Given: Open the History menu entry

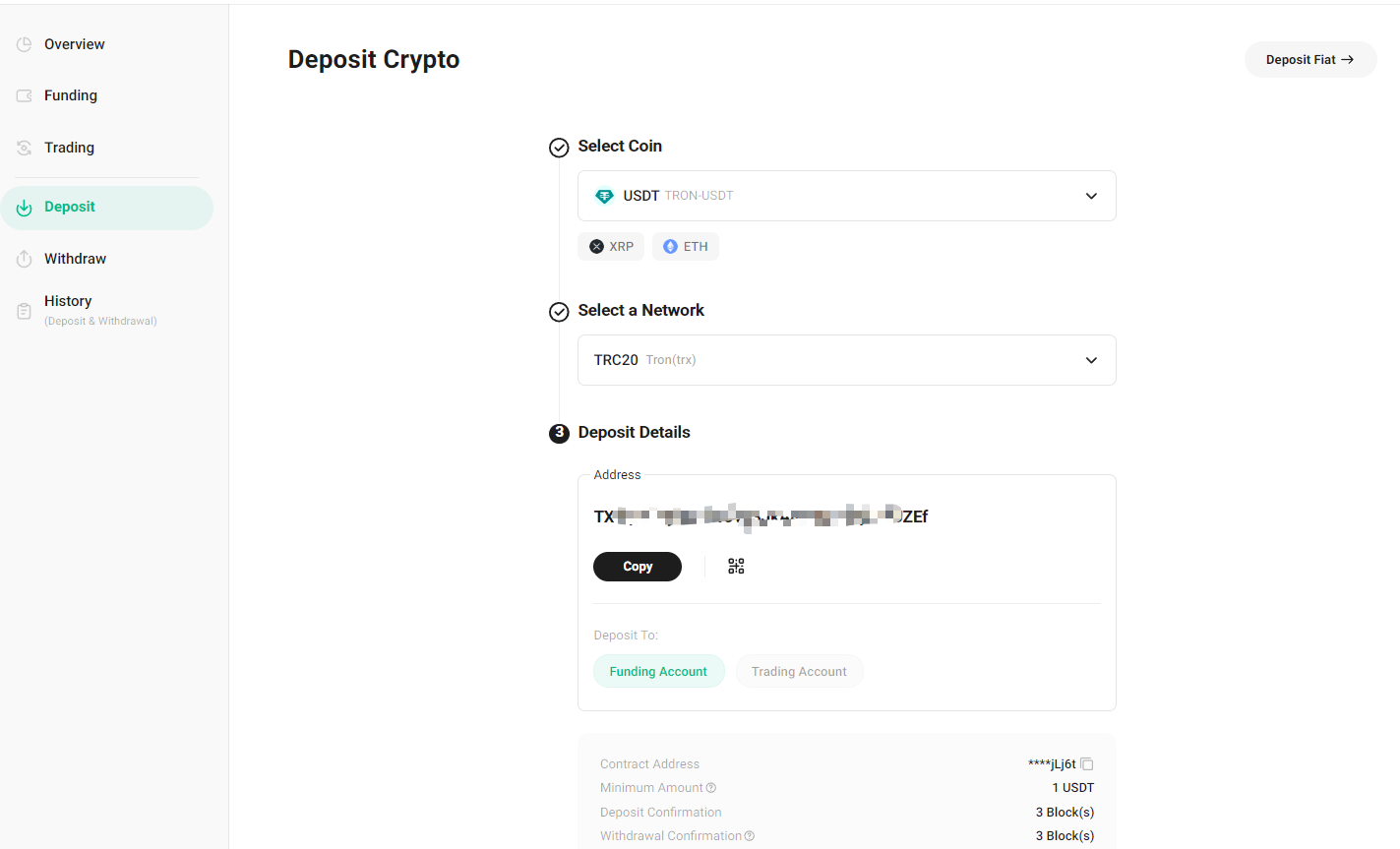Looking at the screenshot, I should [x=67, y=301].
